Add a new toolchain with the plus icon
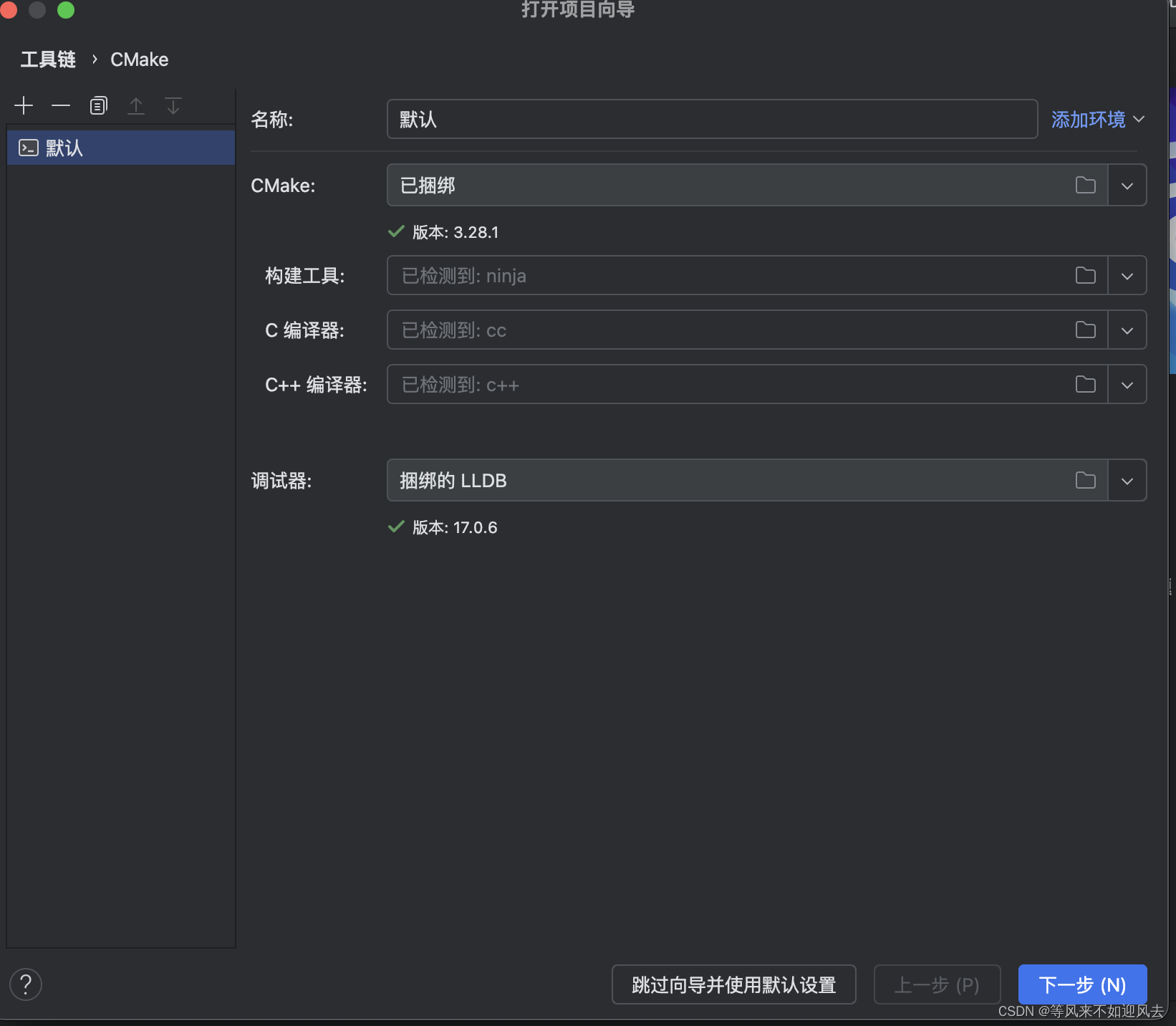This screenshot has width=1176, height=1026. tap(24, 106)
